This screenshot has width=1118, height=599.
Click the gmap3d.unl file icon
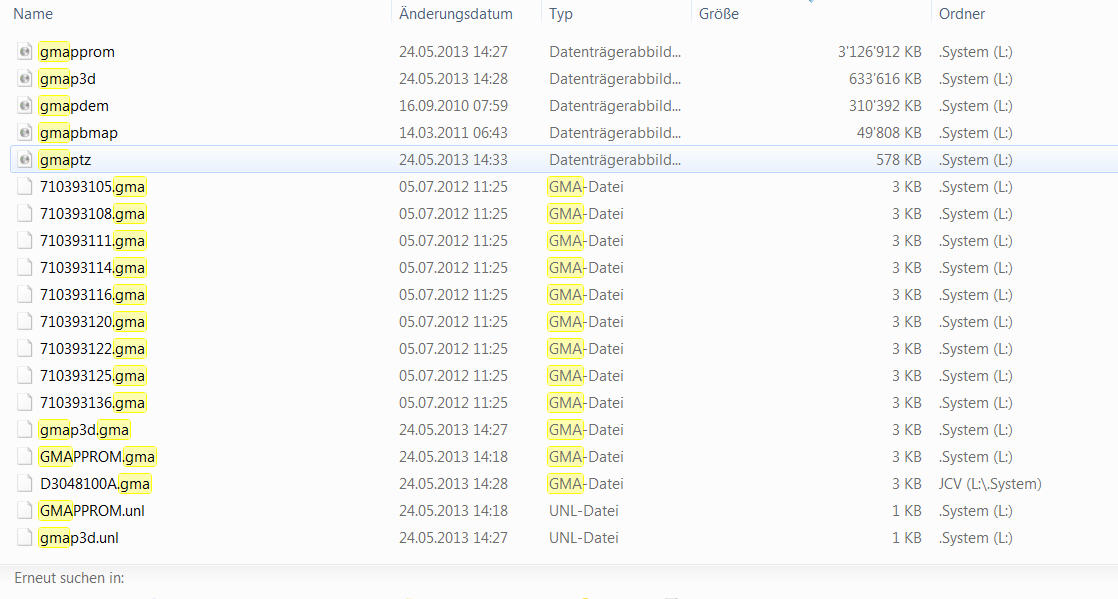pos(25,538)
